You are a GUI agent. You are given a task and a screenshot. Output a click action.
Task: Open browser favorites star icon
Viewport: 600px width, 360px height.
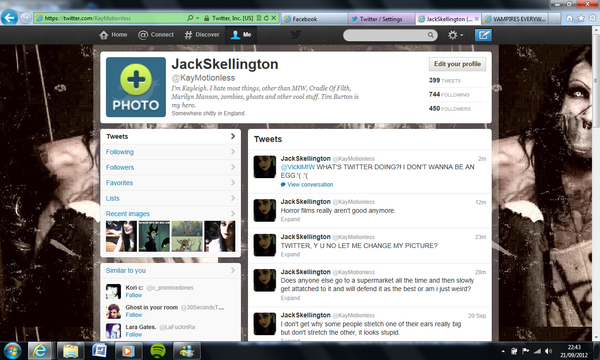pyautogui.click(x=581, y=18)
